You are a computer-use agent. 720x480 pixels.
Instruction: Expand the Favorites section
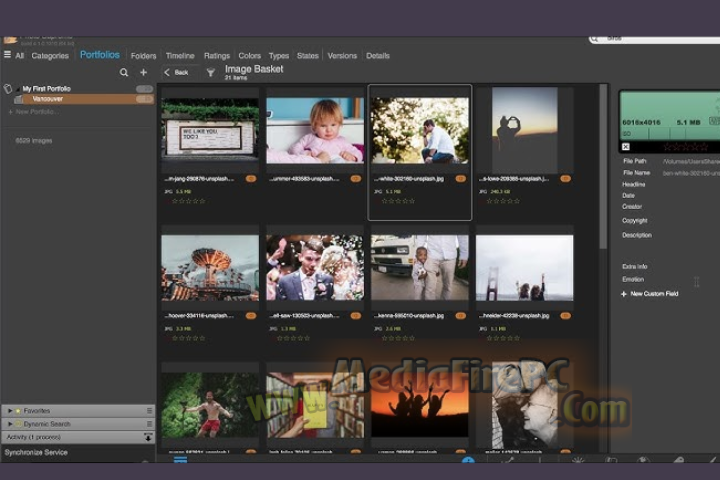tap(10, 411)
